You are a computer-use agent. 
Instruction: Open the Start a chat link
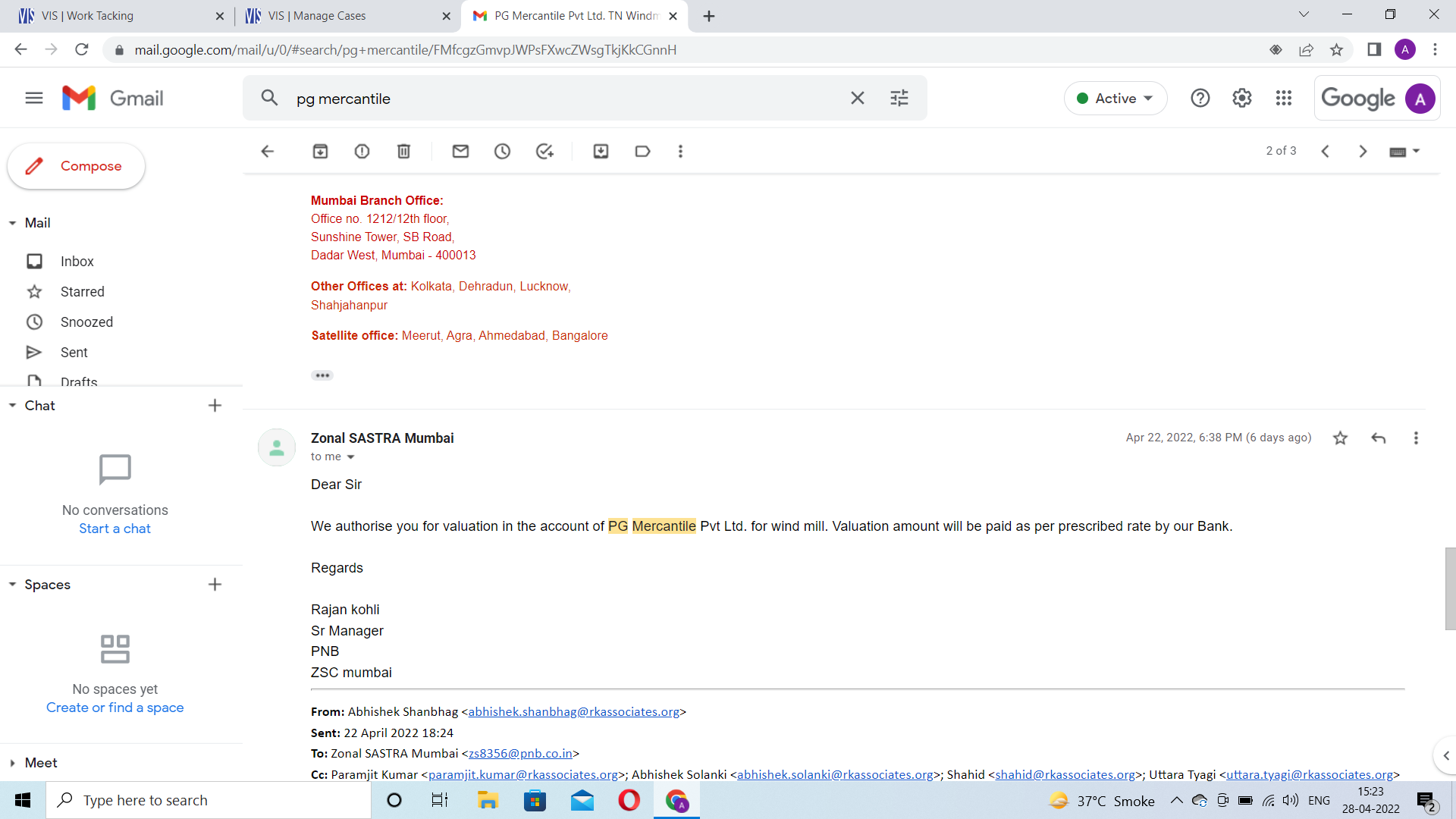[x=115, y=529]
